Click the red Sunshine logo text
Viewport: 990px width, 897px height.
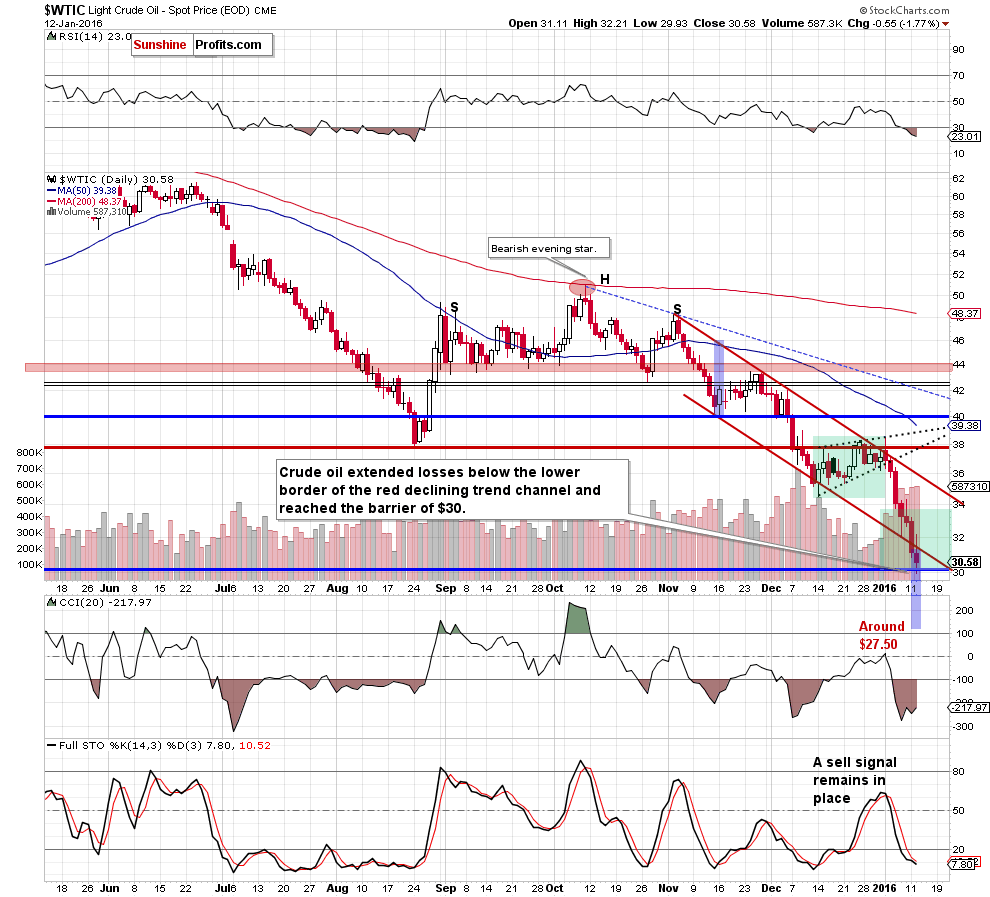160,45
